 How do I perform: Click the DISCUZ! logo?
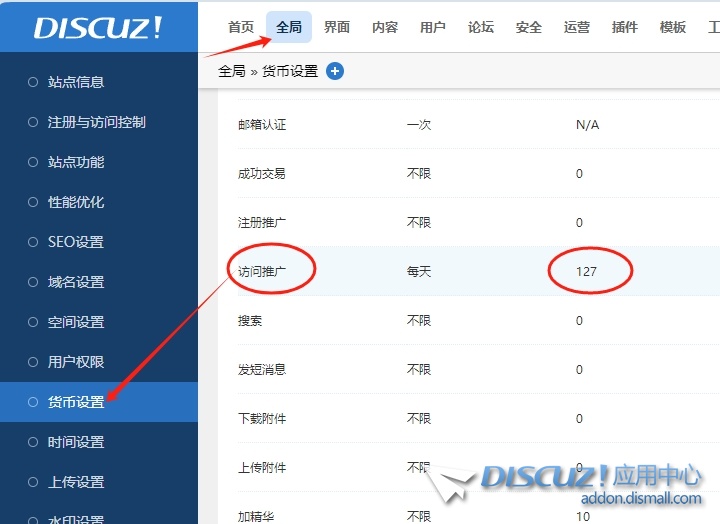click(98, 27)
